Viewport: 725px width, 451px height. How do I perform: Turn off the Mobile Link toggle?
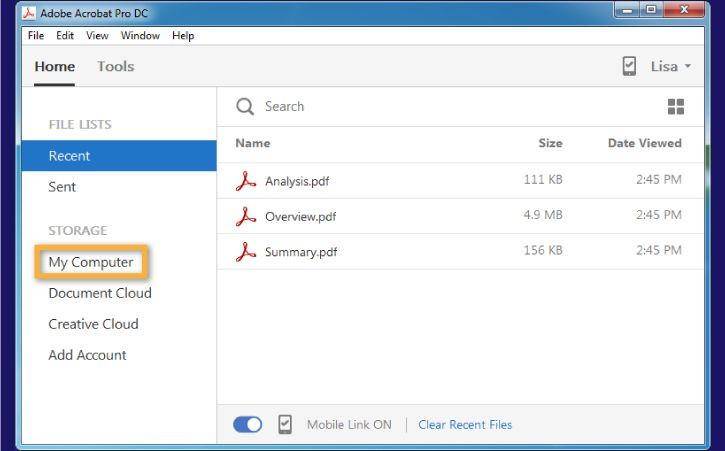pos(247,424)
